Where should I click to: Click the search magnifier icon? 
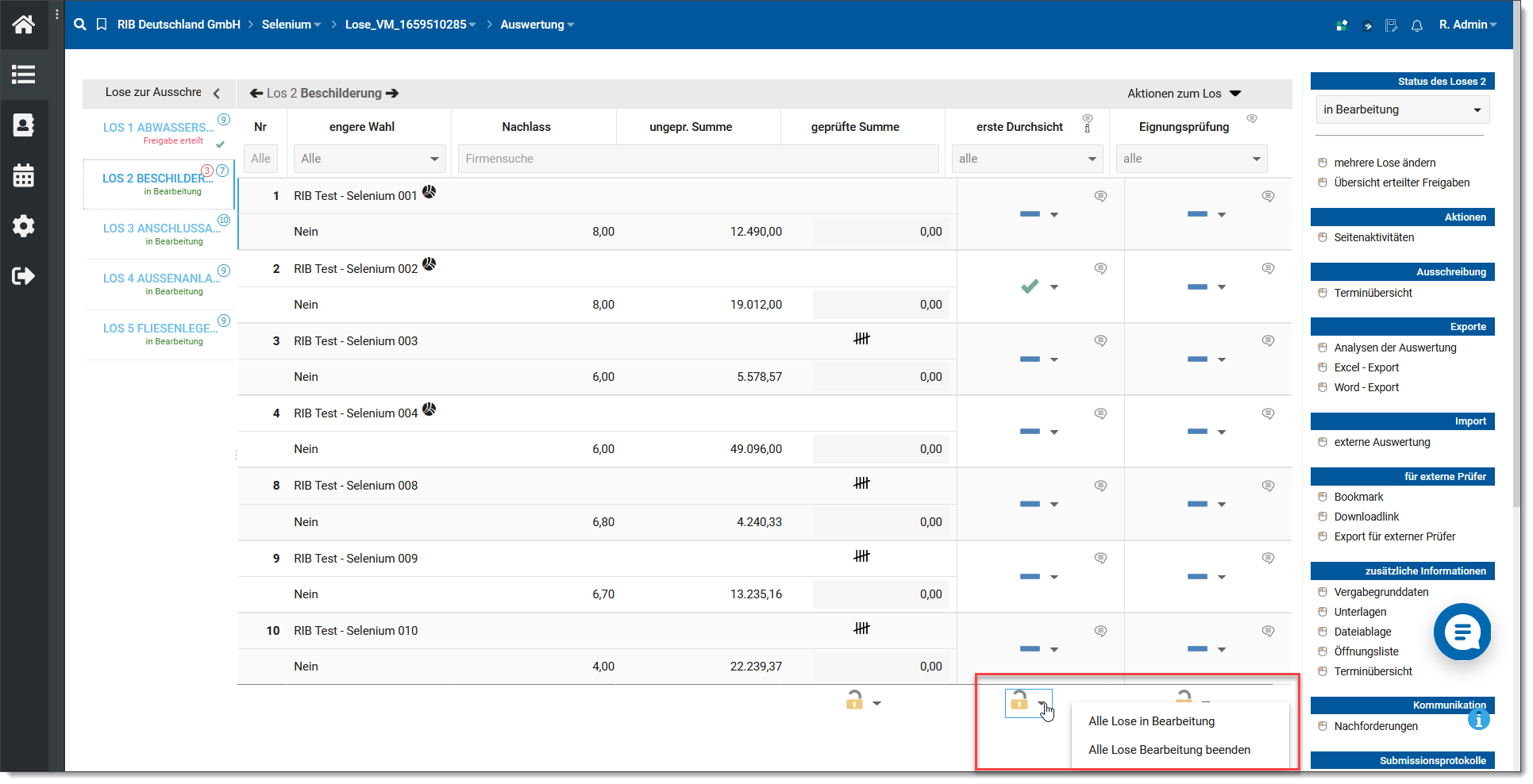(x=79, y=25)
